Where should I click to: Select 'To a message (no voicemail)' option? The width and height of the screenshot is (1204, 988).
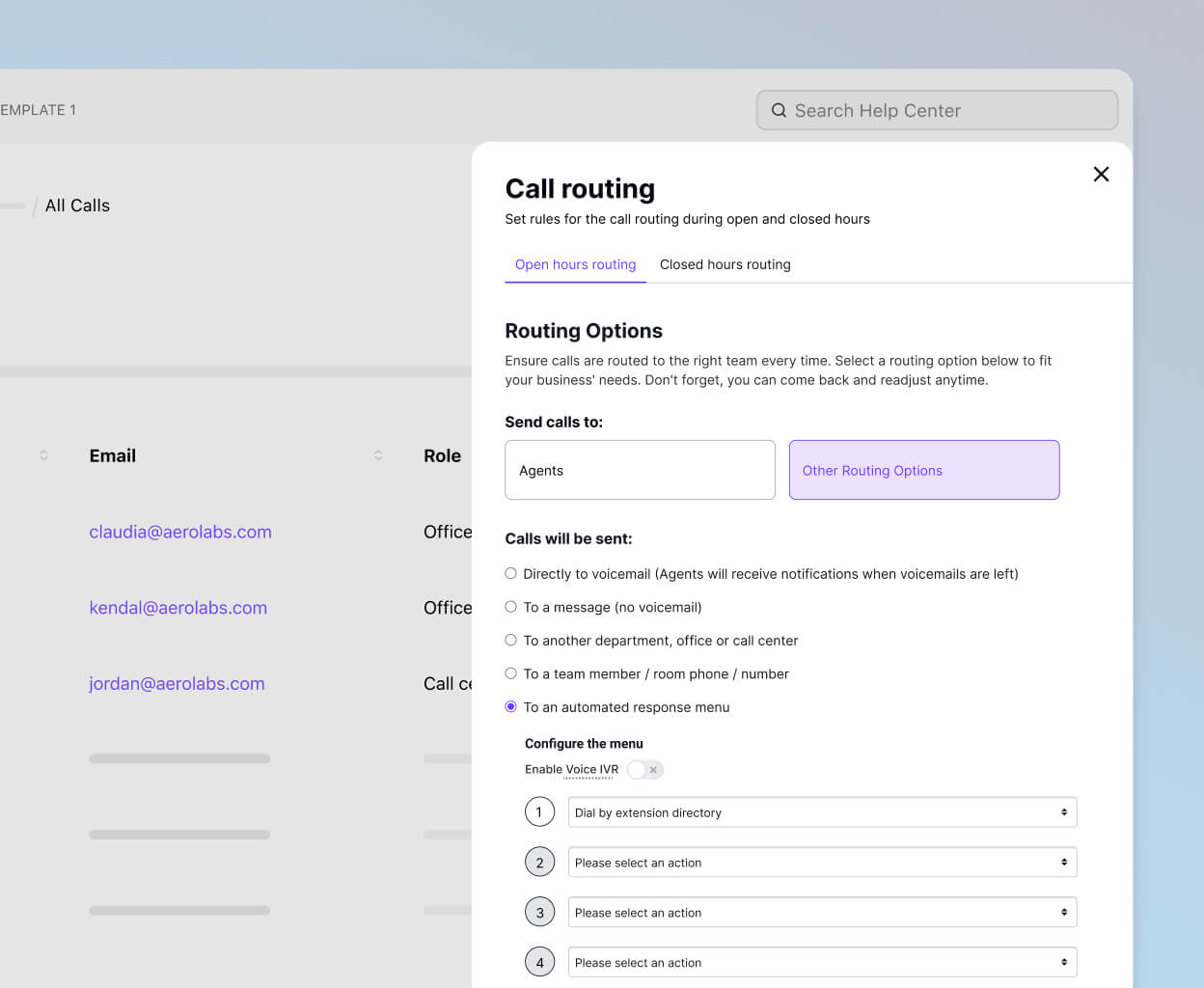point(510,607)
